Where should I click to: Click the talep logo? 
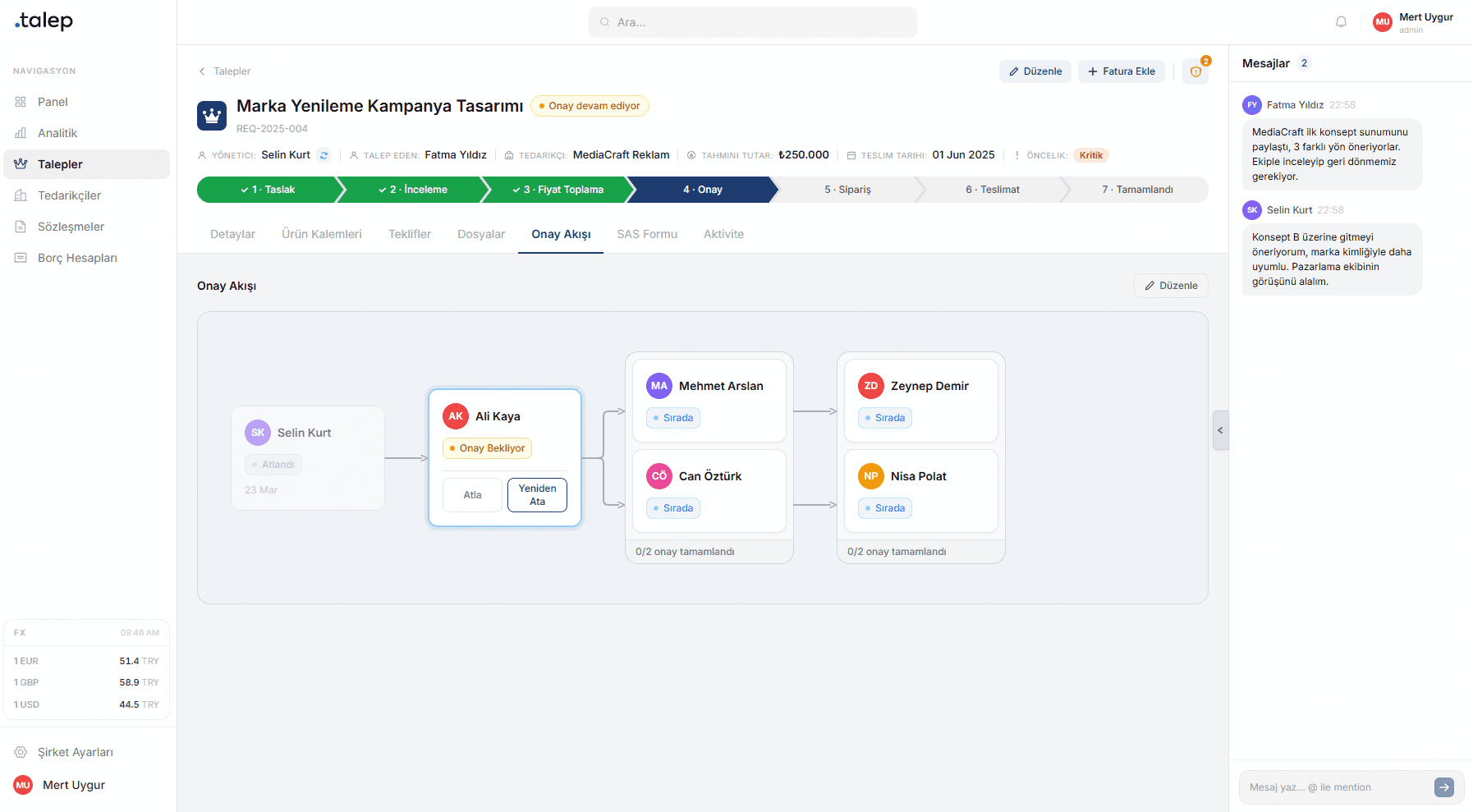(x=44, y=21)
